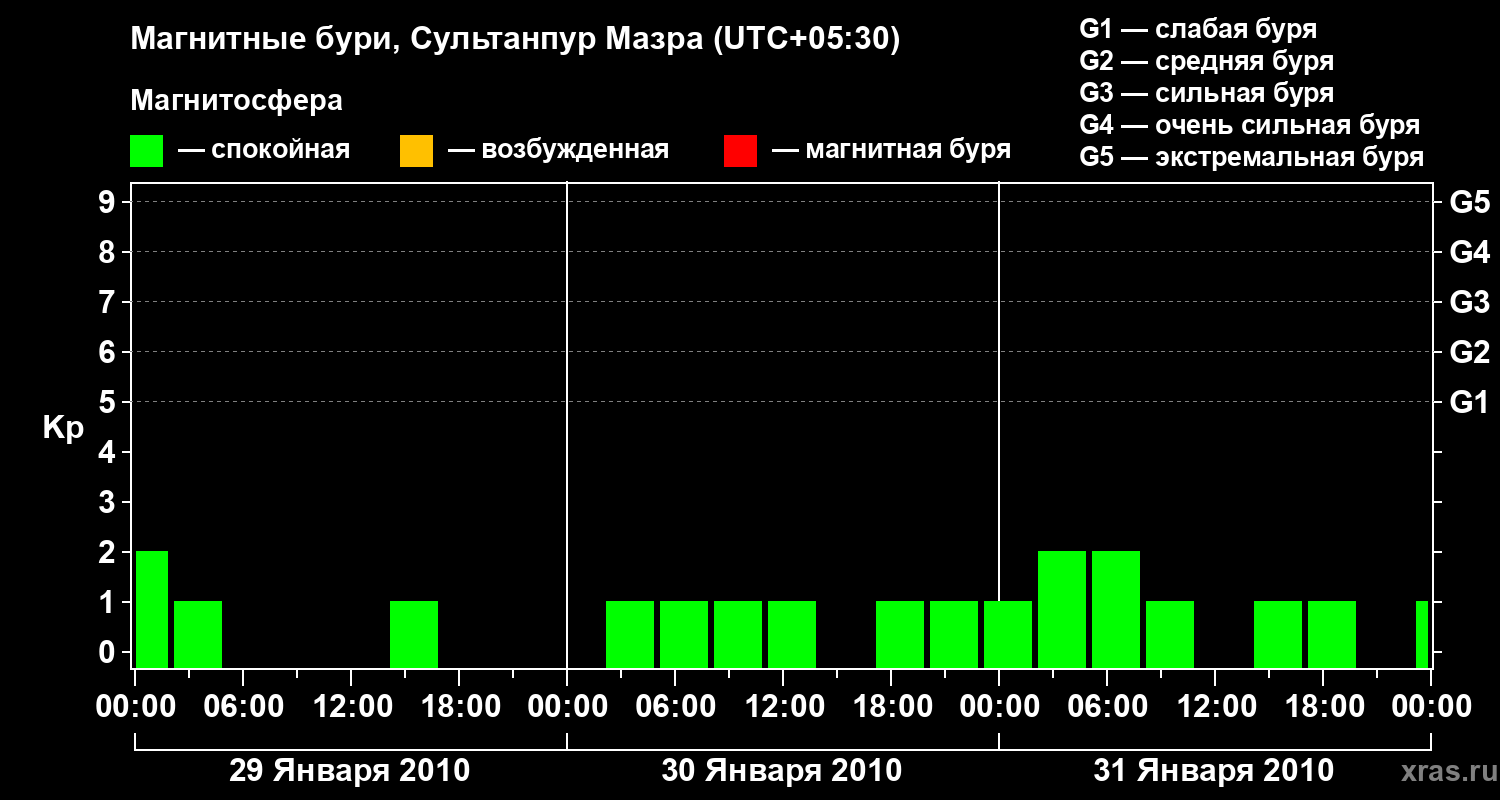Click the orange 'возбужденная' legend swatch

point(416,151)
